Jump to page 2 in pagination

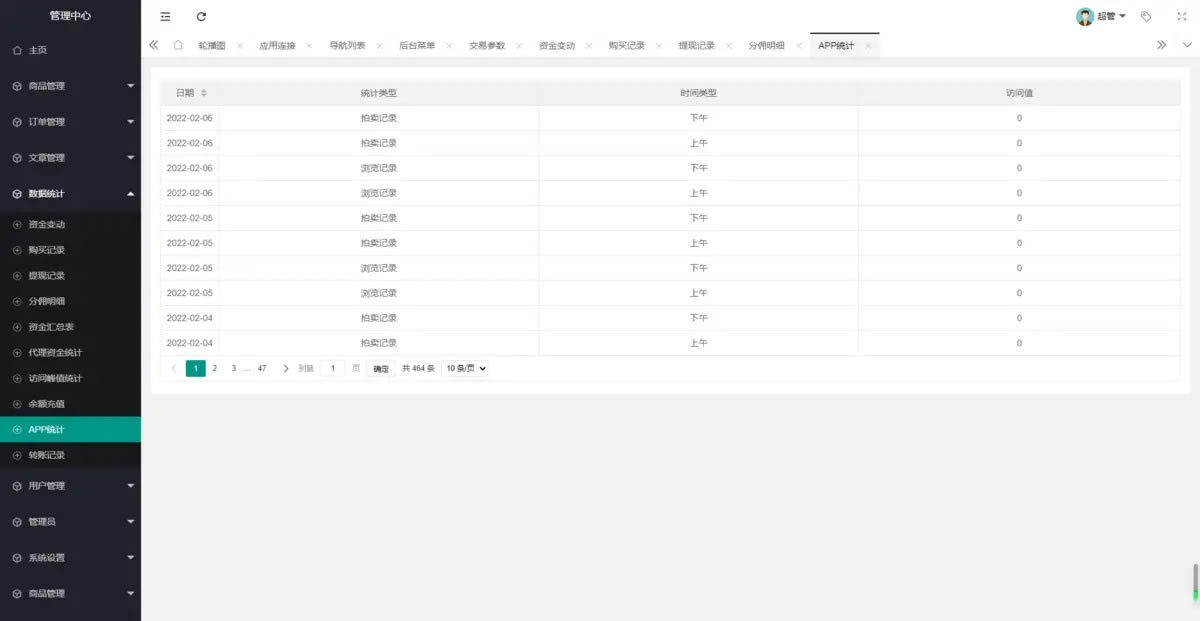[215, 368]
